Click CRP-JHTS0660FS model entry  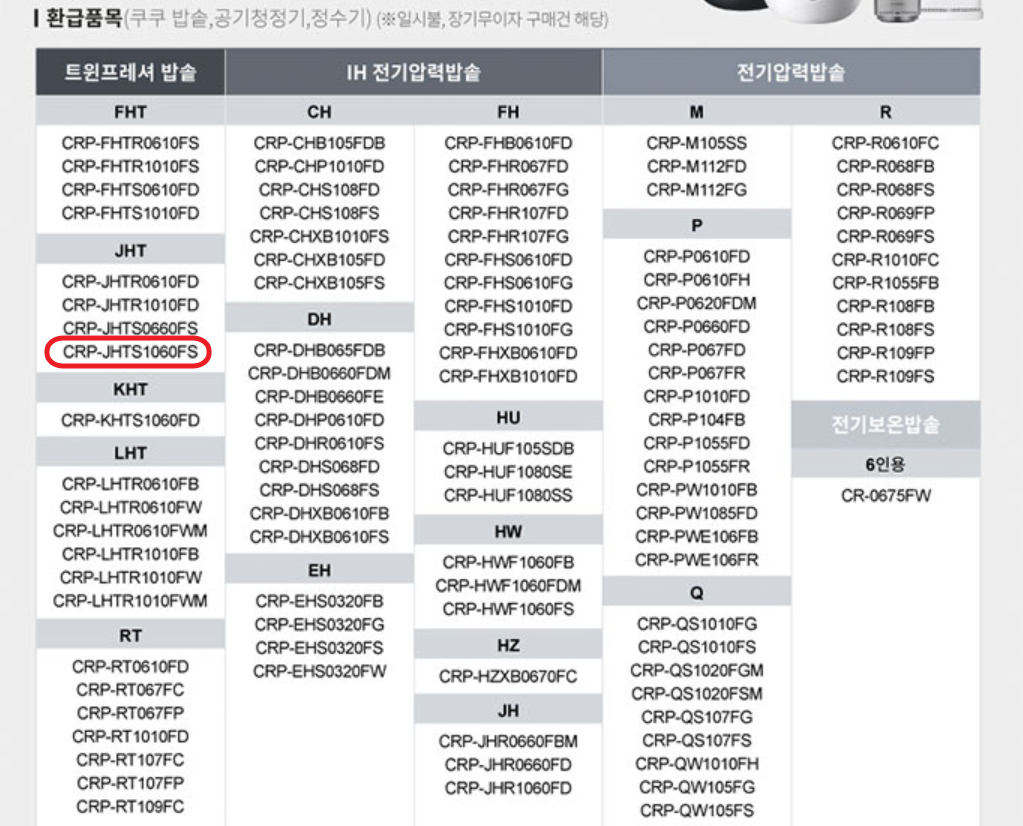coord(130,329)
